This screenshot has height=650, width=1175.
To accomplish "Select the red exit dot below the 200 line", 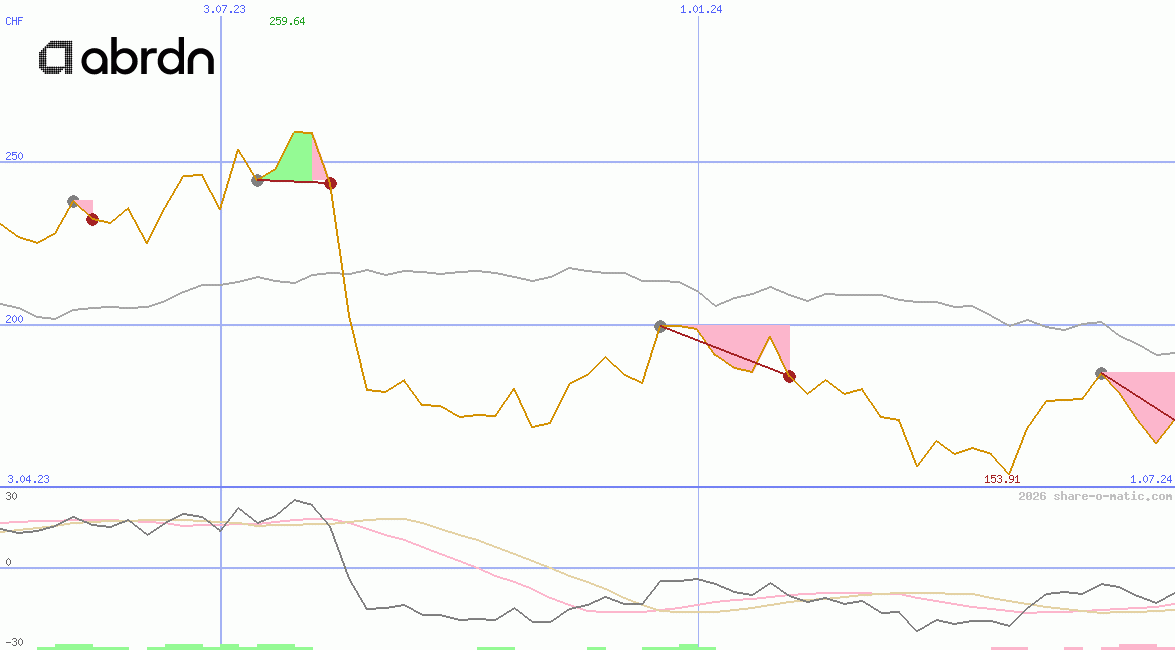I will pos(789,376).
